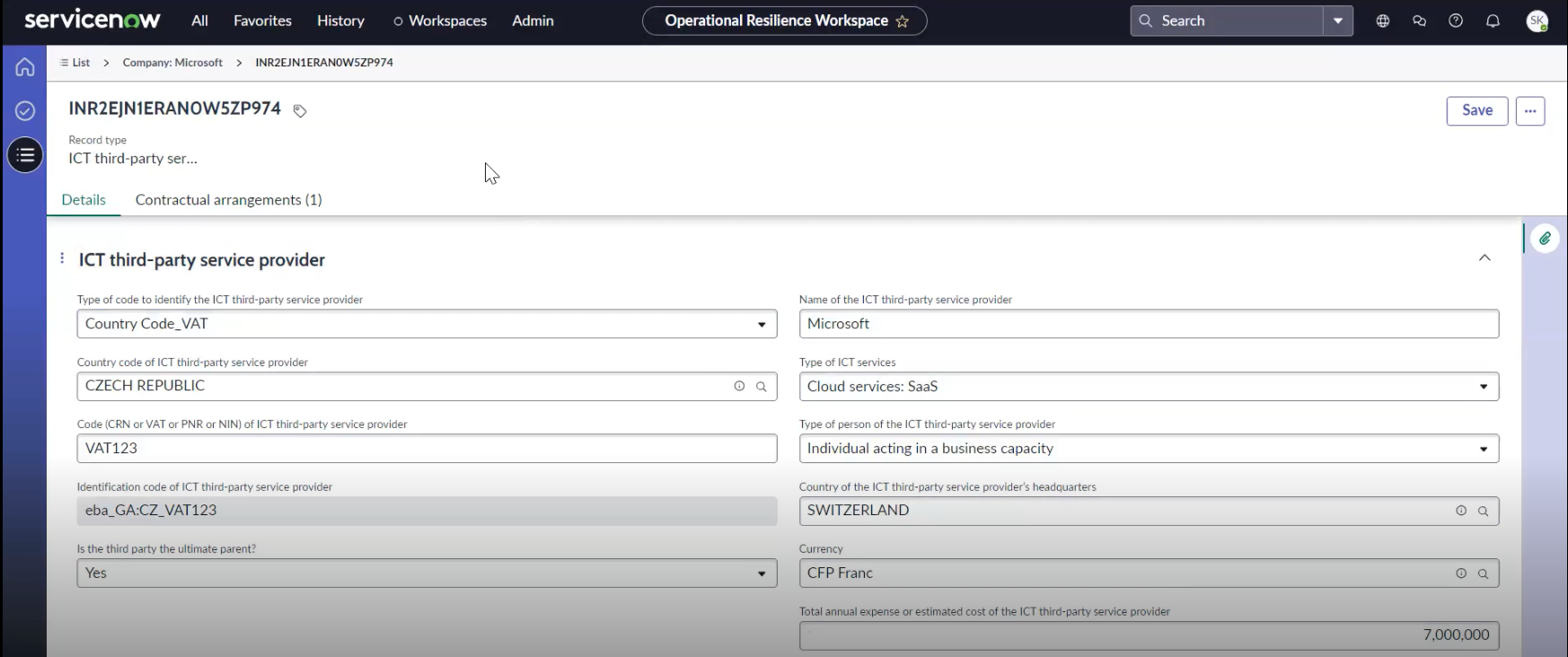The height and width of the screenshot is (657, 1568).
Task: Open the Favorites menu
Action: tap(262, 21)
